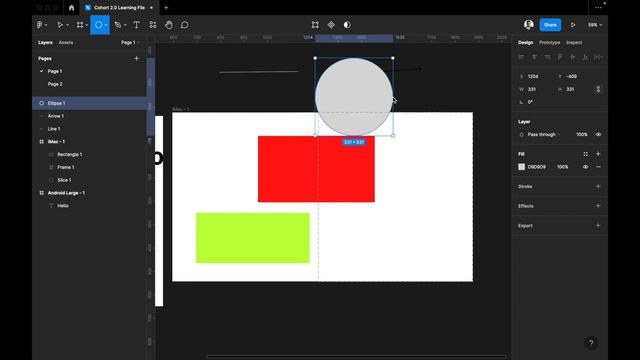Image resolution: width=640 pixels, height=360 pixels.
Task: Click the D9D9D9 fill color swatch
Action: tap(522, 167)
